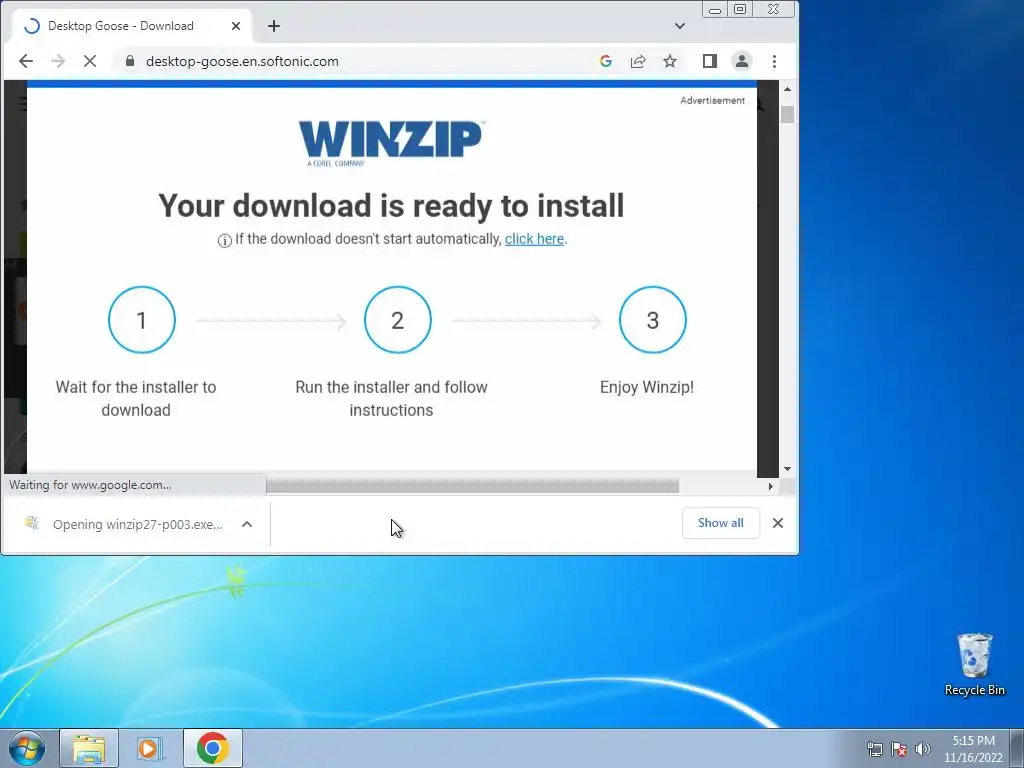Open the Chrome three-dot menu
The height and width of the screenshot is (768, 1024).
coord(775,61)
